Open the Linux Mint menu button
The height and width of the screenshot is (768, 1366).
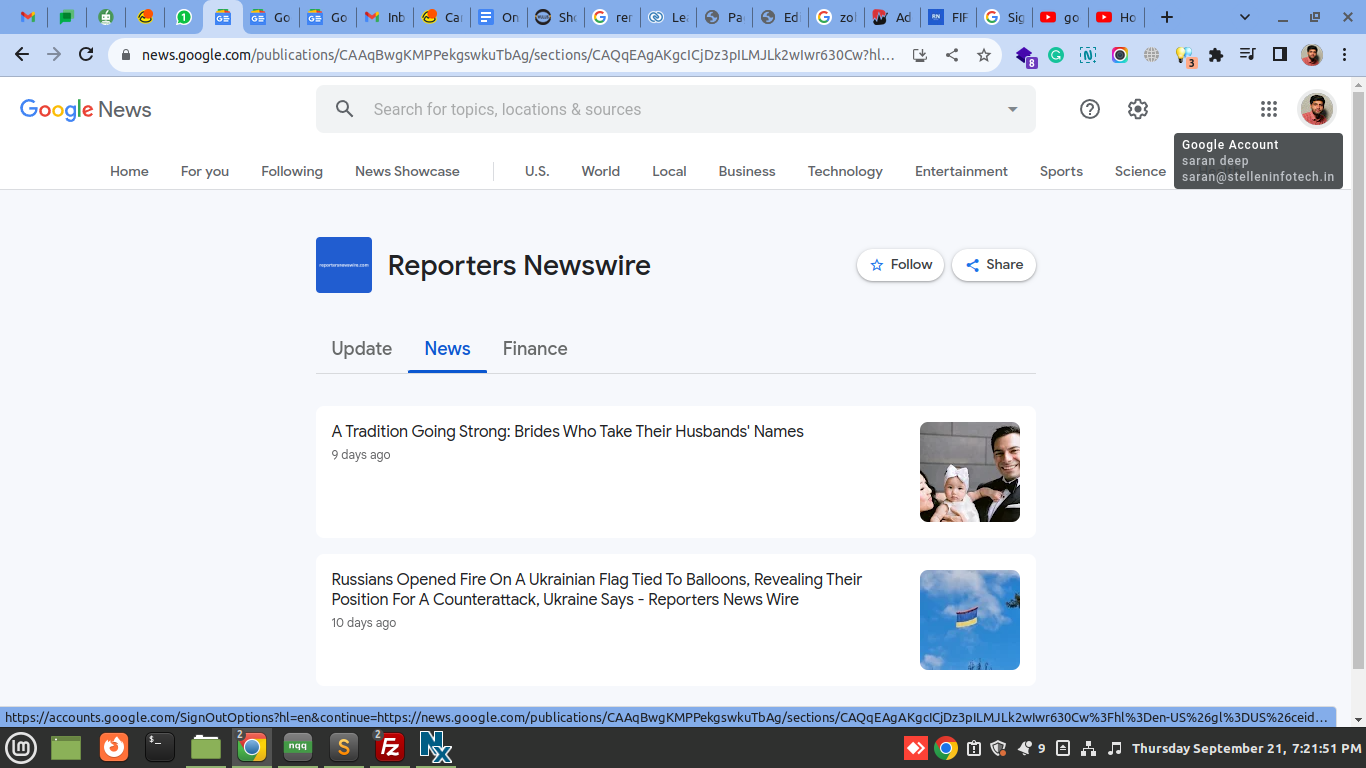click(21, 747)
